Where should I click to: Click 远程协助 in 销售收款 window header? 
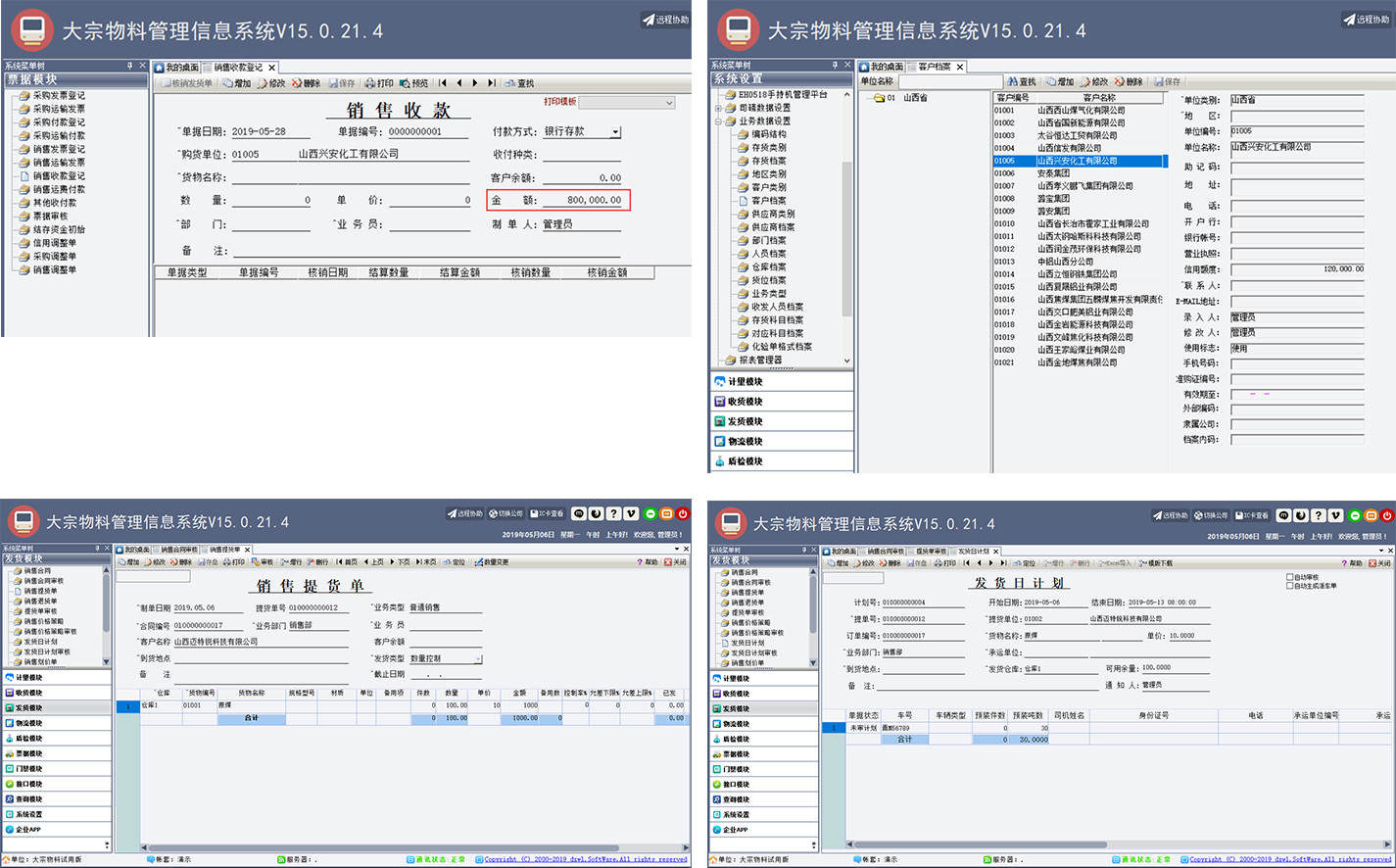point(666,20)
